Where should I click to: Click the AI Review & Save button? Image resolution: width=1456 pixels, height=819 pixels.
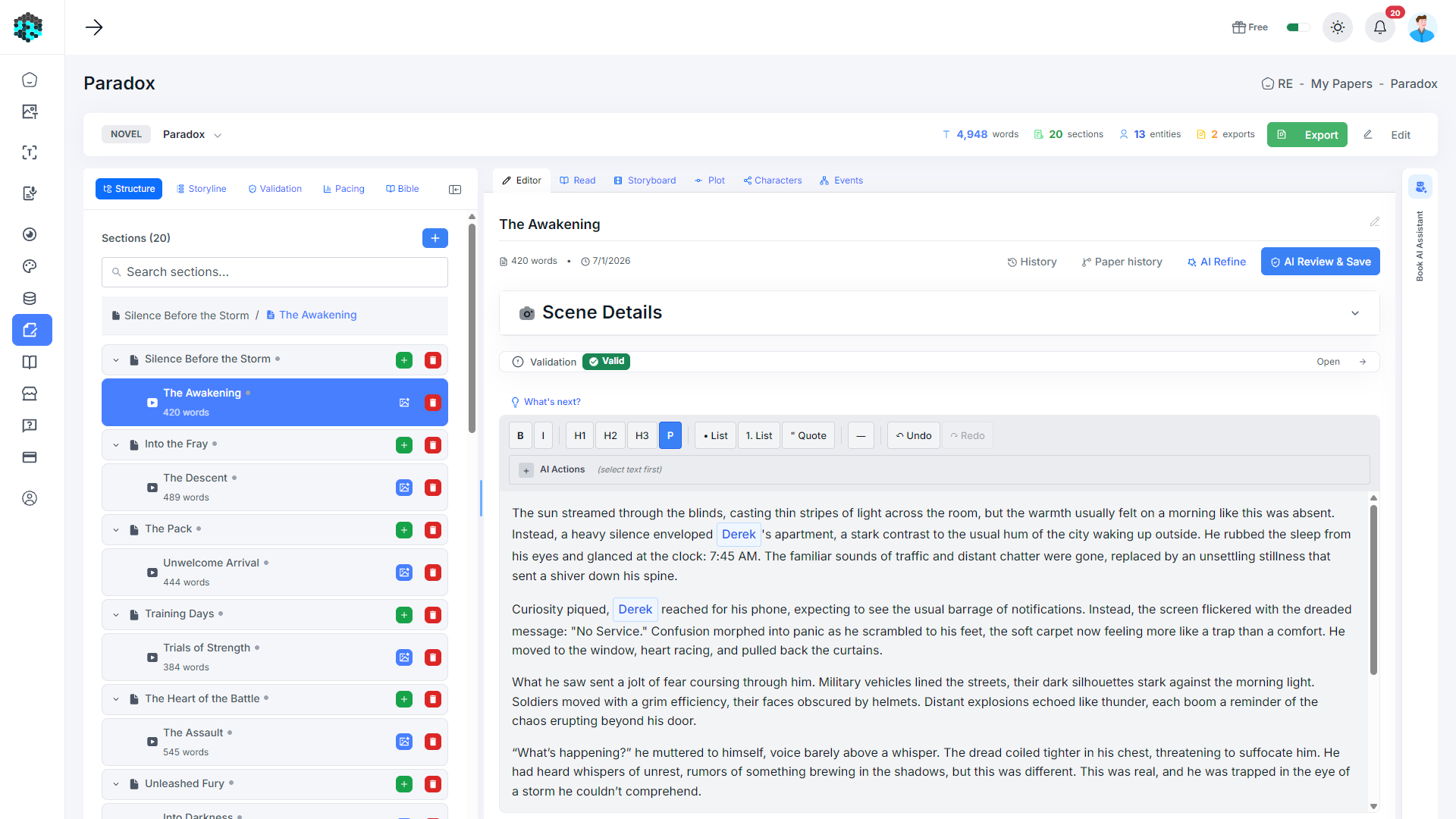point(1320,262)
